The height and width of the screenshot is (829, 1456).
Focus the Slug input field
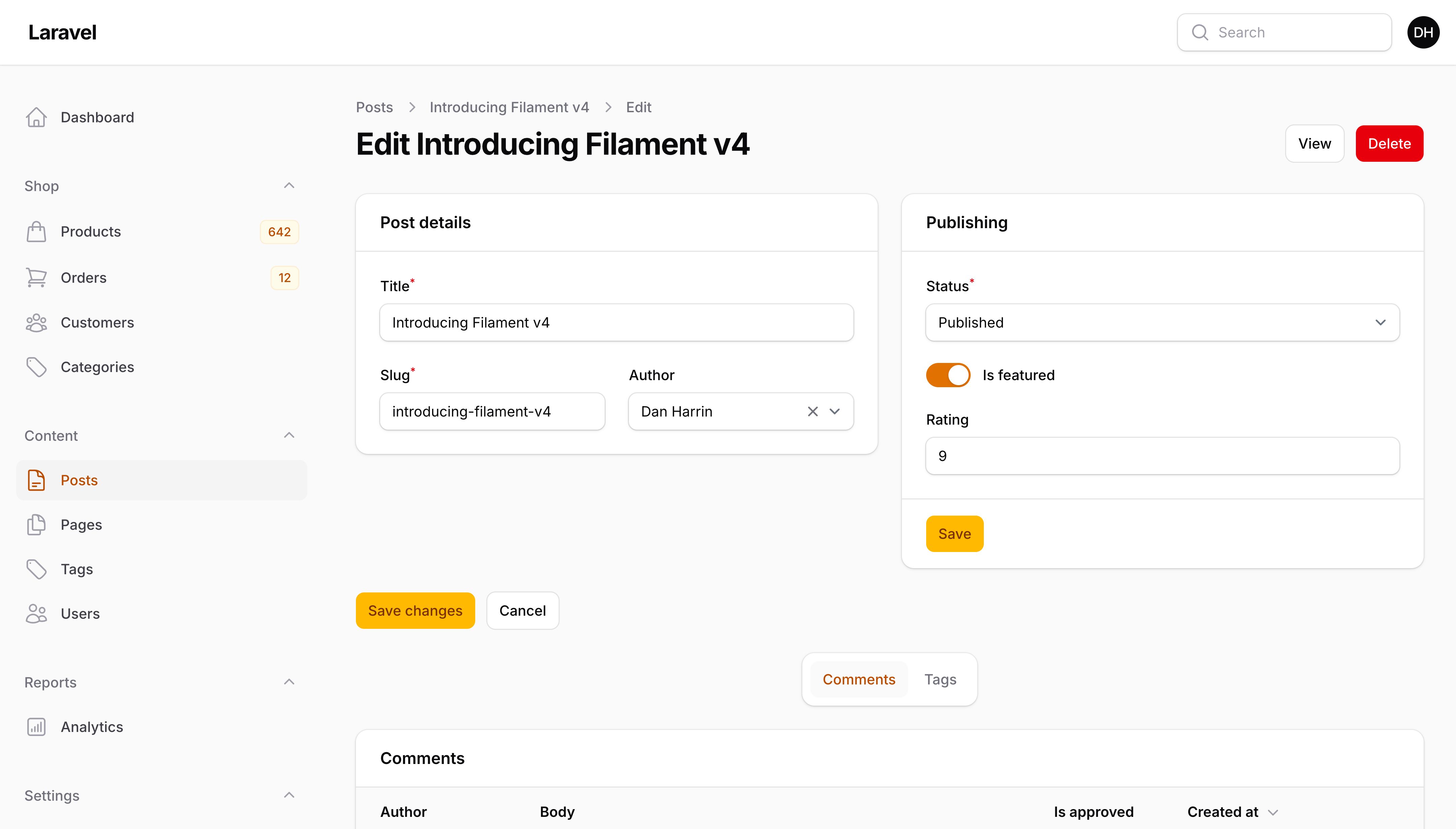492,411
